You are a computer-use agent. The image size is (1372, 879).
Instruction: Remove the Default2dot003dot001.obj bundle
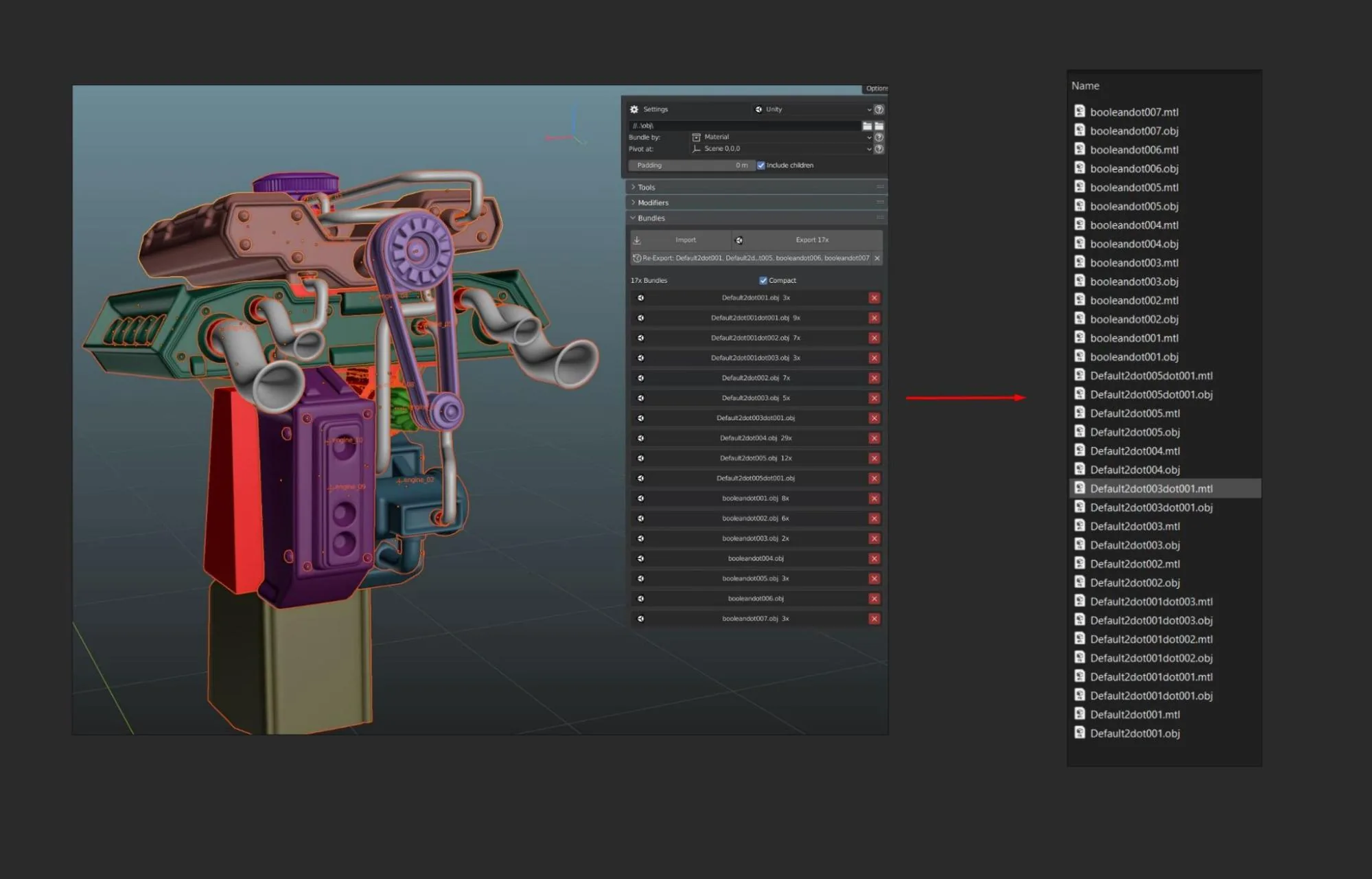coord(874,418)
